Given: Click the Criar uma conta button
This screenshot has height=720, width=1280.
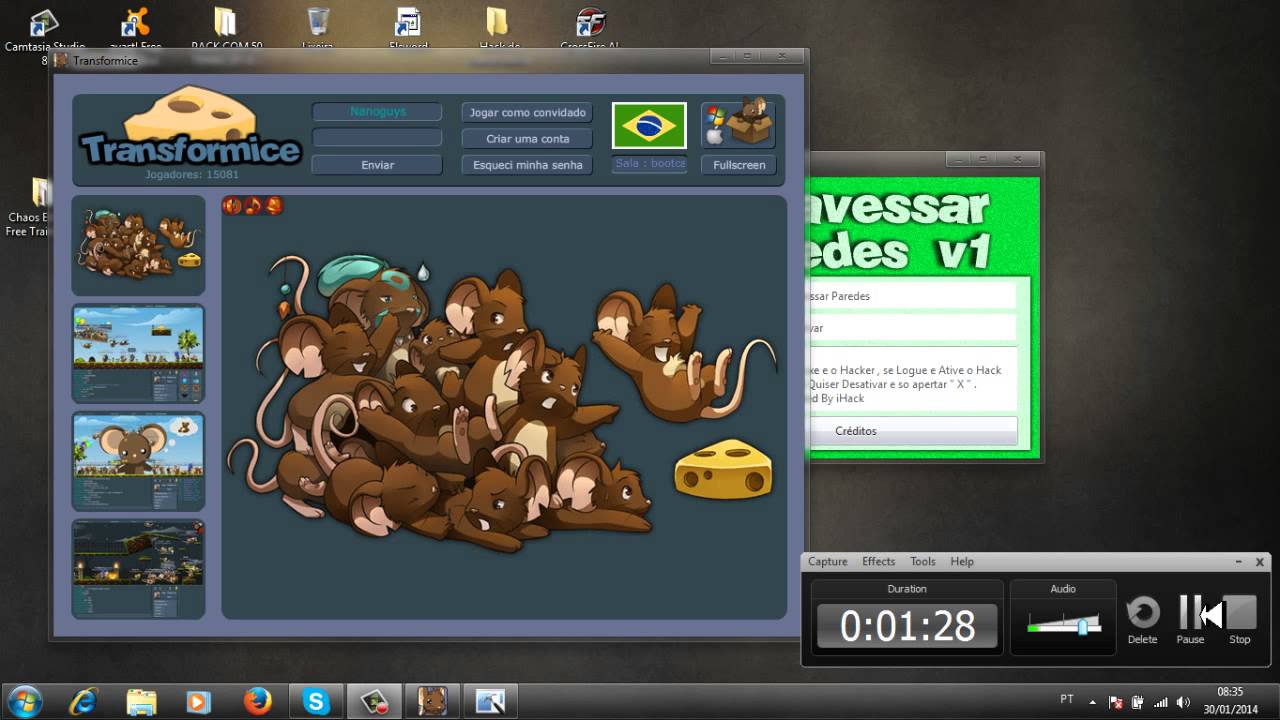Looking at the screenshot, I should [527, 138].
